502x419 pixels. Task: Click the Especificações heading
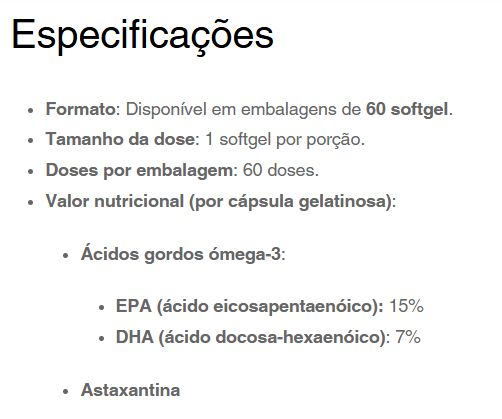click(x=143, y=36)
